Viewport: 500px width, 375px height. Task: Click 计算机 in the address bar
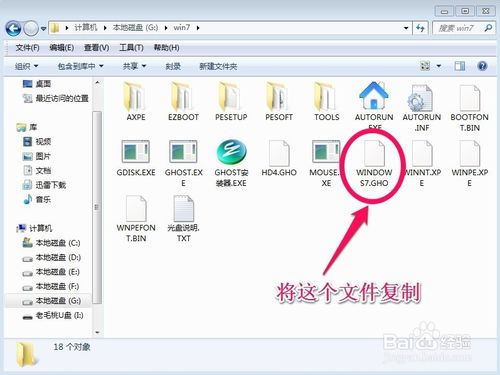86,28
